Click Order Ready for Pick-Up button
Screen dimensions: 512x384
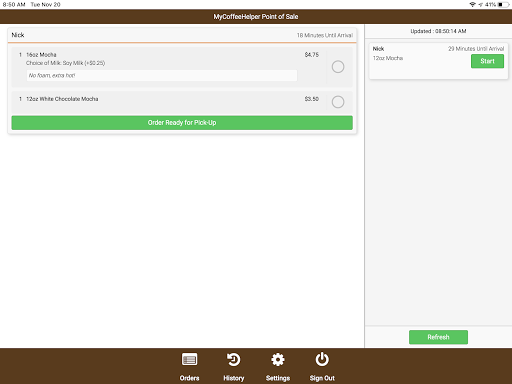pos(182,123)
